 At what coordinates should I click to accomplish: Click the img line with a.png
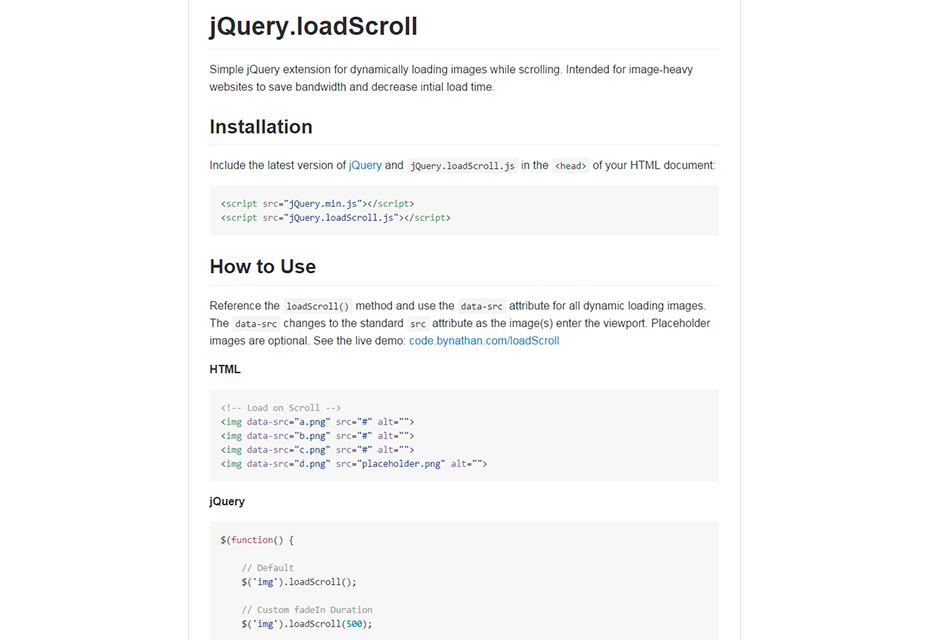point(317,422)
